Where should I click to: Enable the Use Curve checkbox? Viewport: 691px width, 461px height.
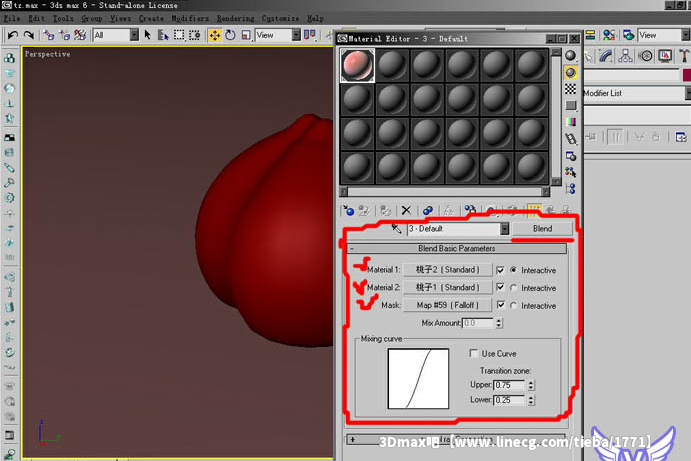[x=474, y=353]
